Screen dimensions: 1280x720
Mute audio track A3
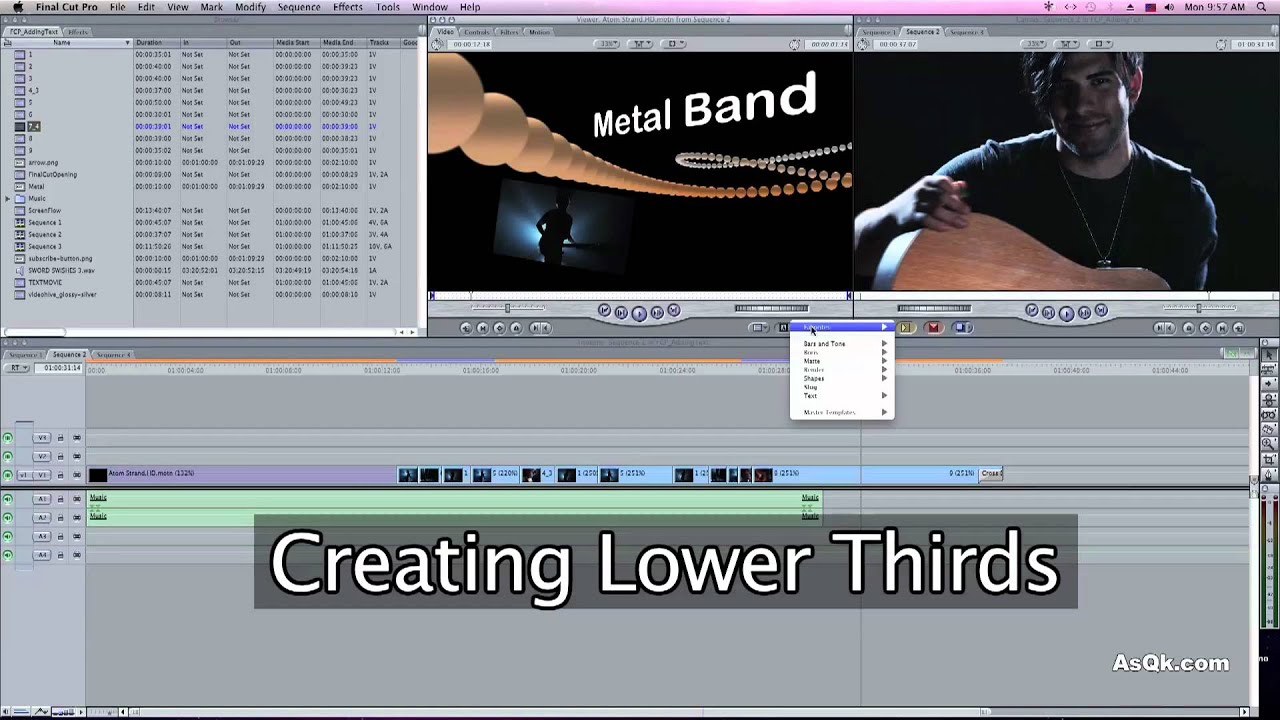[x=8, y=536]
